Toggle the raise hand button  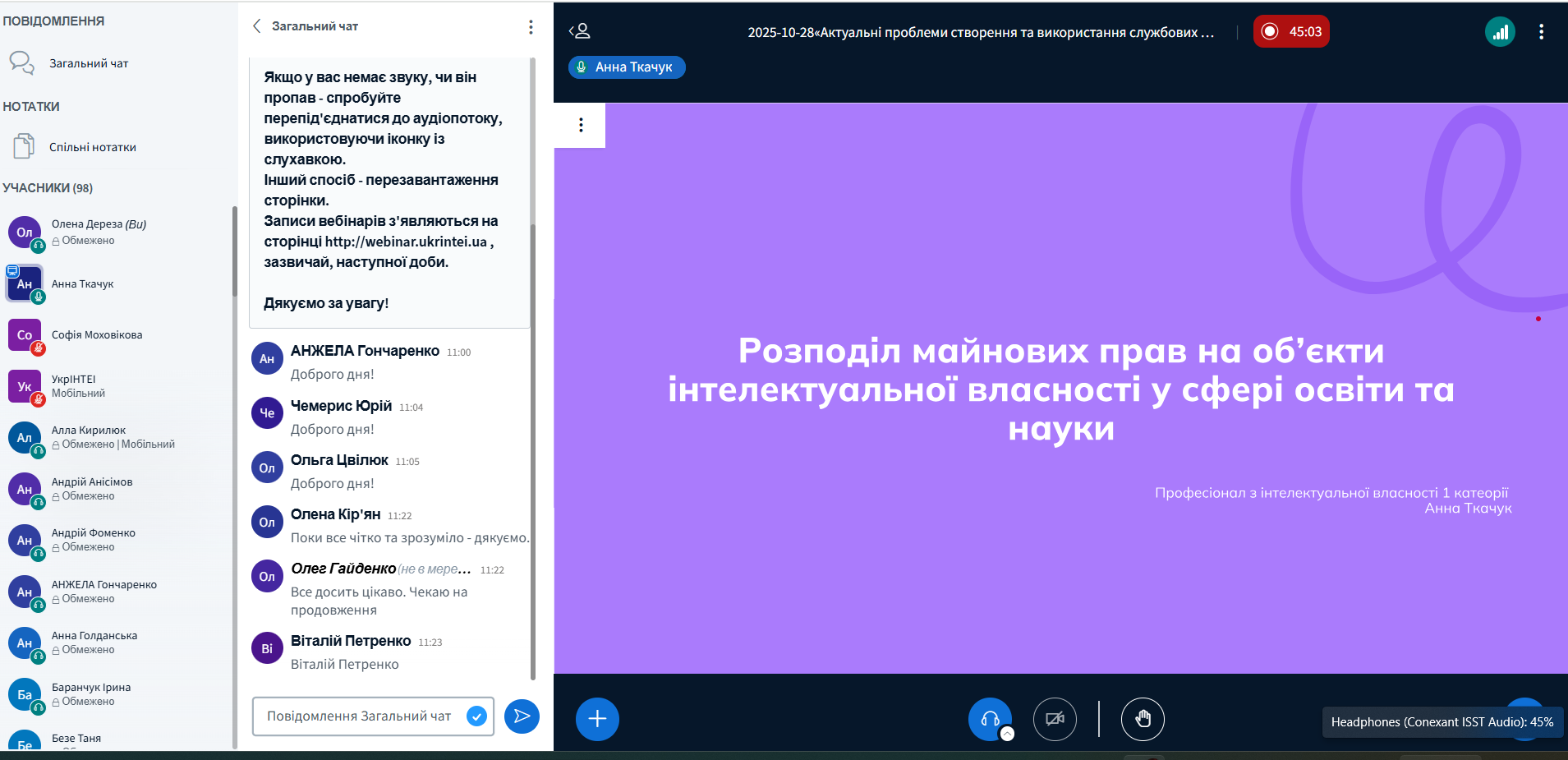[1142, 719]
